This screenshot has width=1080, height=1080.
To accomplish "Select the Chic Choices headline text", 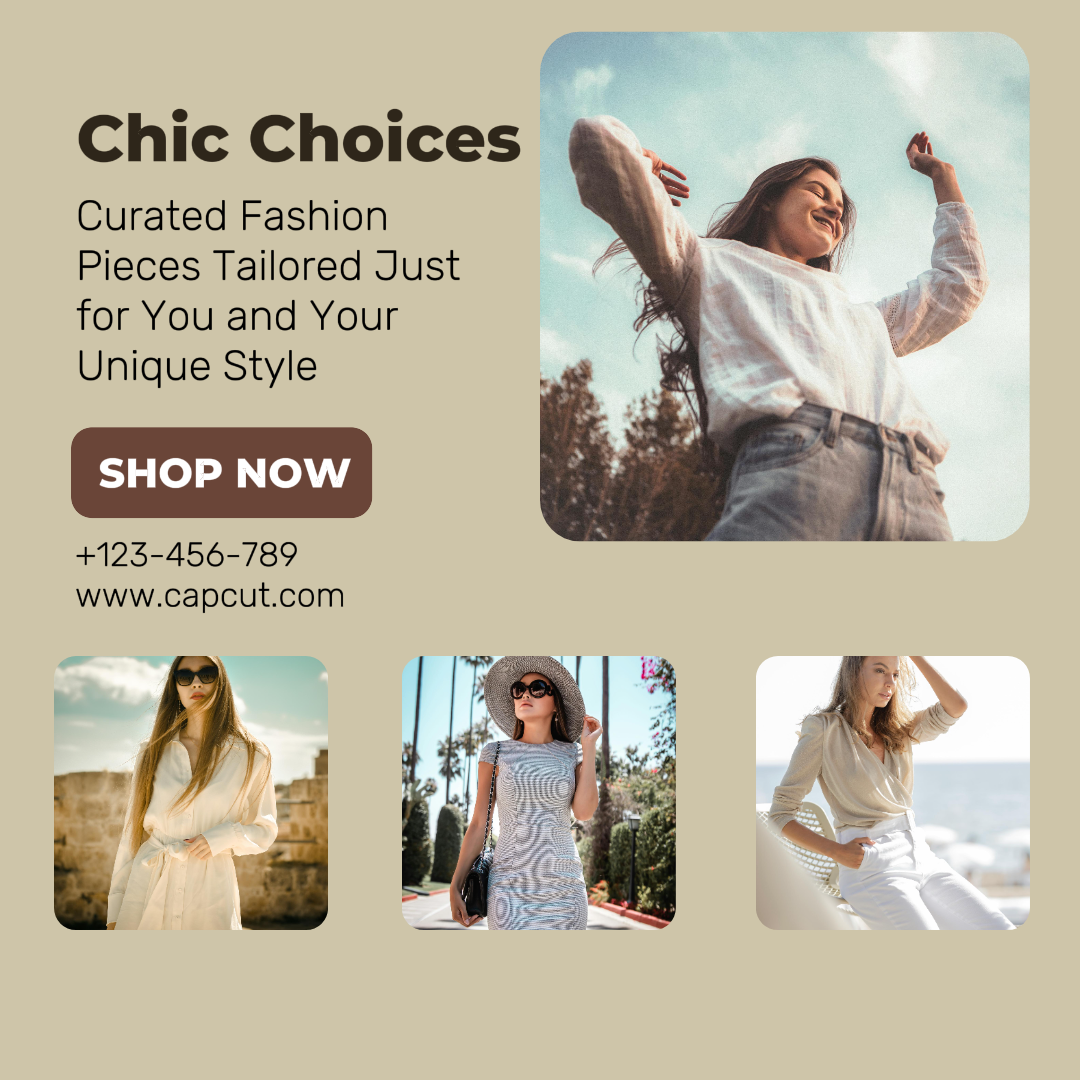I will [x=299, y=138].
